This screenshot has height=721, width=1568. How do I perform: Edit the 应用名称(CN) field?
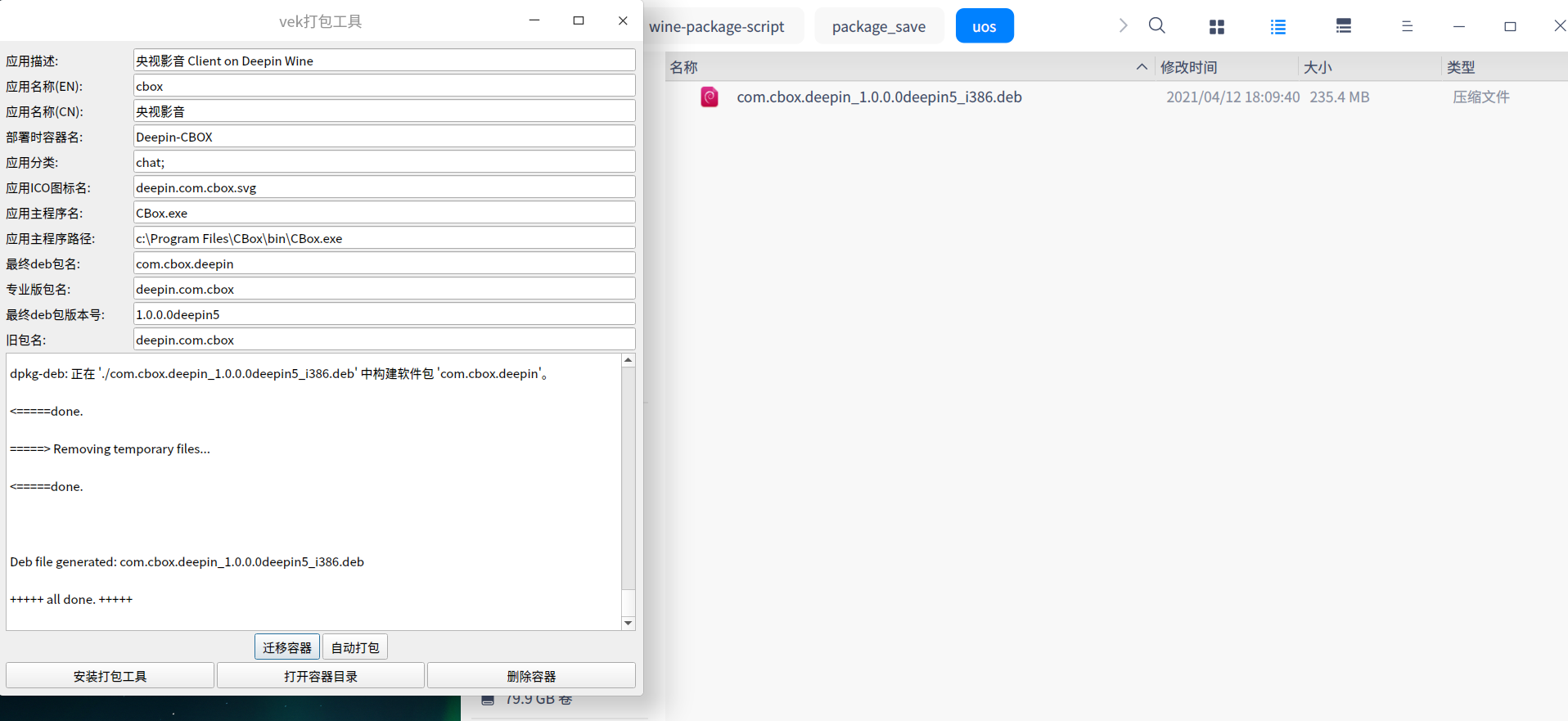(x=384, y=111)
